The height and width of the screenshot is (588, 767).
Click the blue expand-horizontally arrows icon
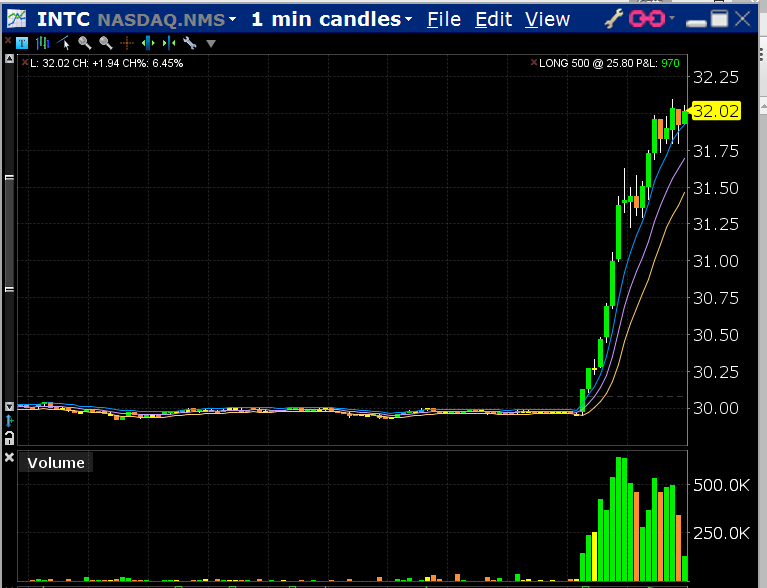tap(148, 42)
